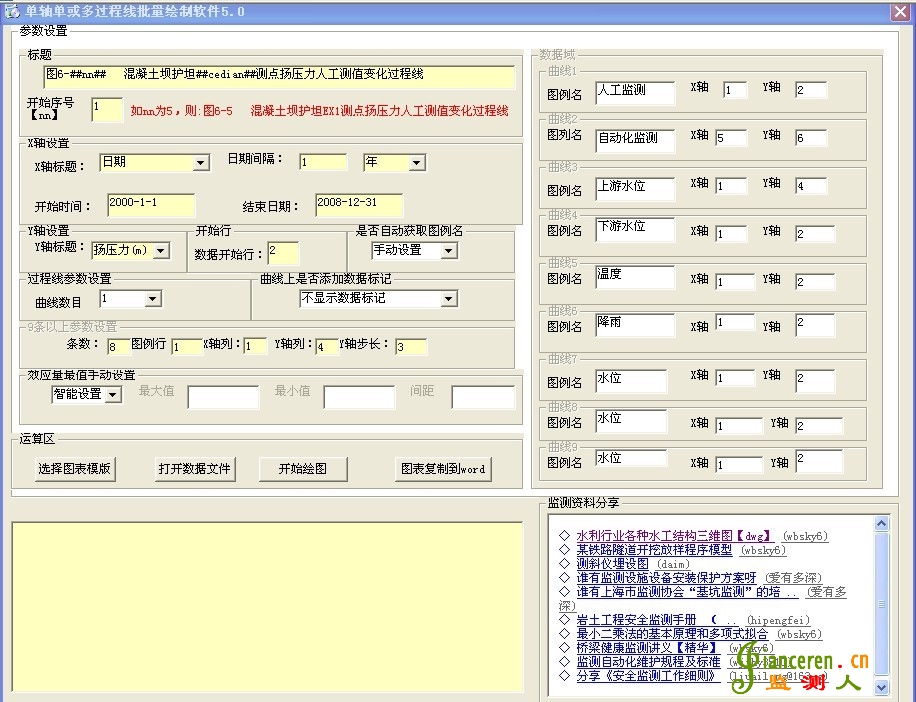The height and width of the screenshot is (702, 916).
Task: Expand the 曲线数目 dropdown
Action: [153, 299]
